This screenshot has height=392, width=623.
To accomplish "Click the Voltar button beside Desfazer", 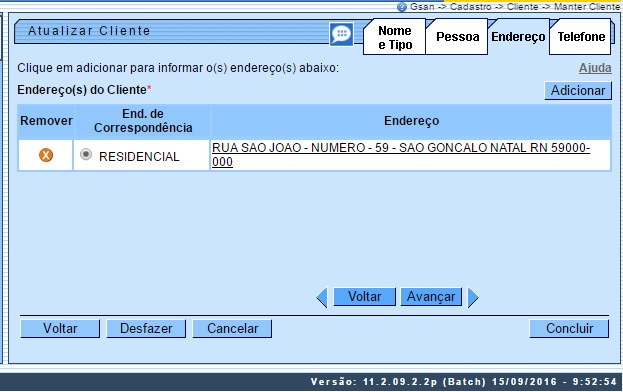I will coord(60,328).
